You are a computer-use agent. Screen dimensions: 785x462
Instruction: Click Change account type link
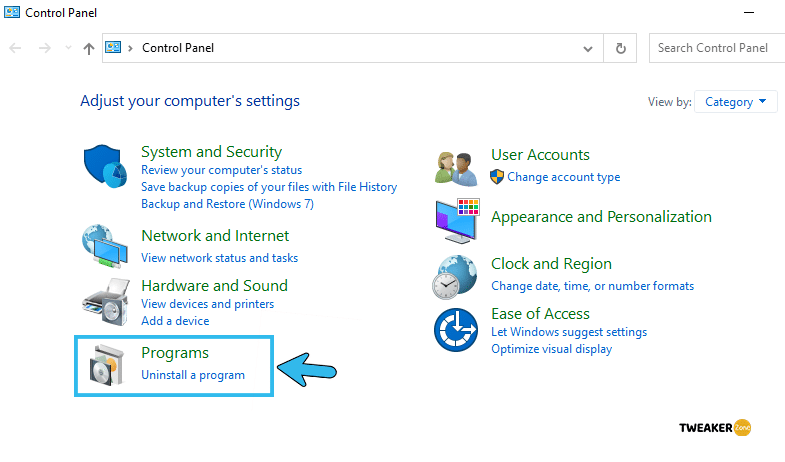point(563,177)
